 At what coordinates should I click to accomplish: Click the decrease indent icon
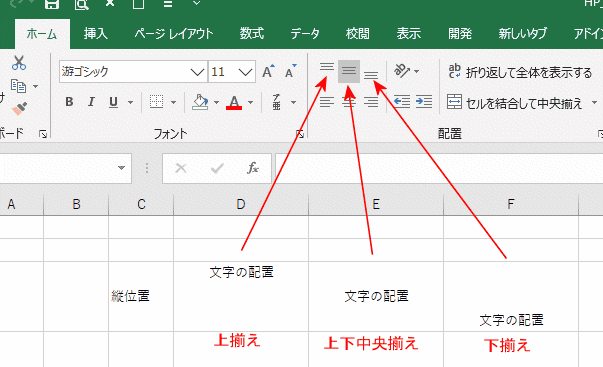[402, 102]
